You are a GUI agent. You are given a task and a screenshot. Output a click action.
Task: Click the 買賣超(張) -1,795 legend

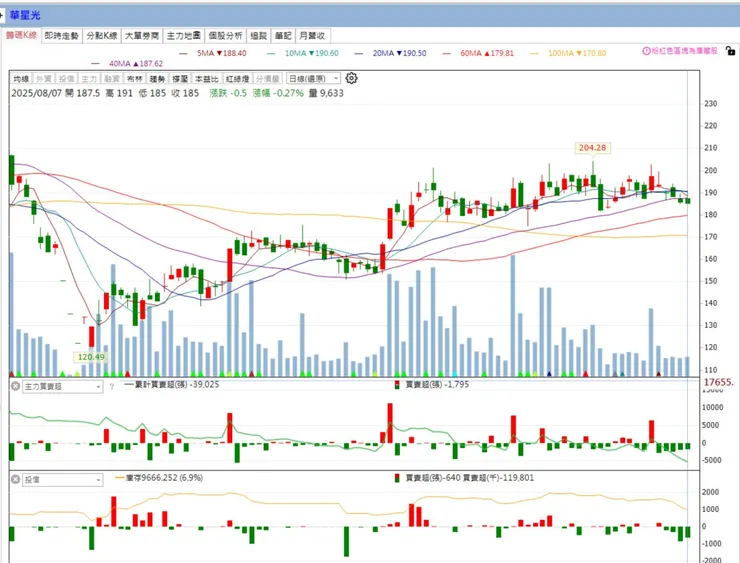432,384
